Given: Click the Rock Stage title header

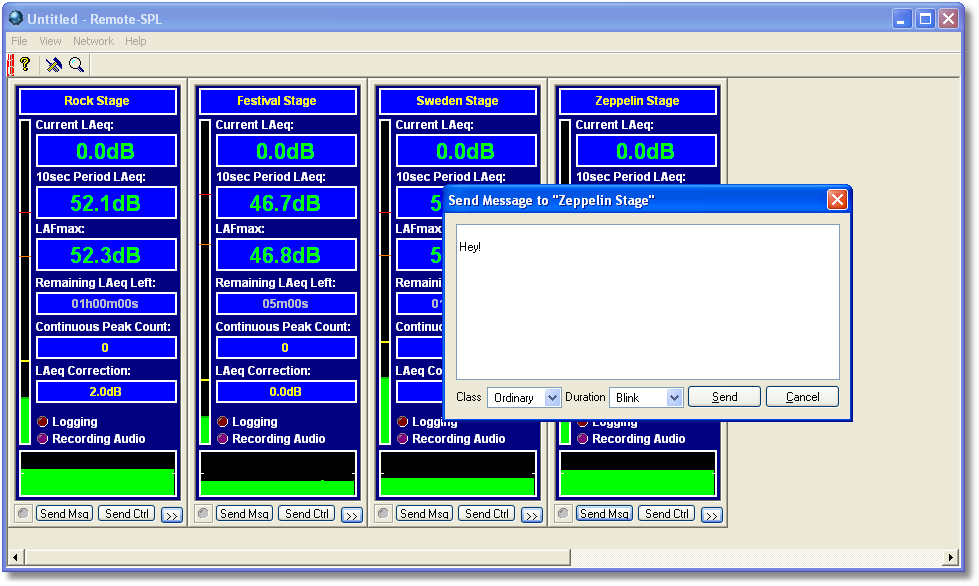Looking at the screenshot, I should [98, 101].
